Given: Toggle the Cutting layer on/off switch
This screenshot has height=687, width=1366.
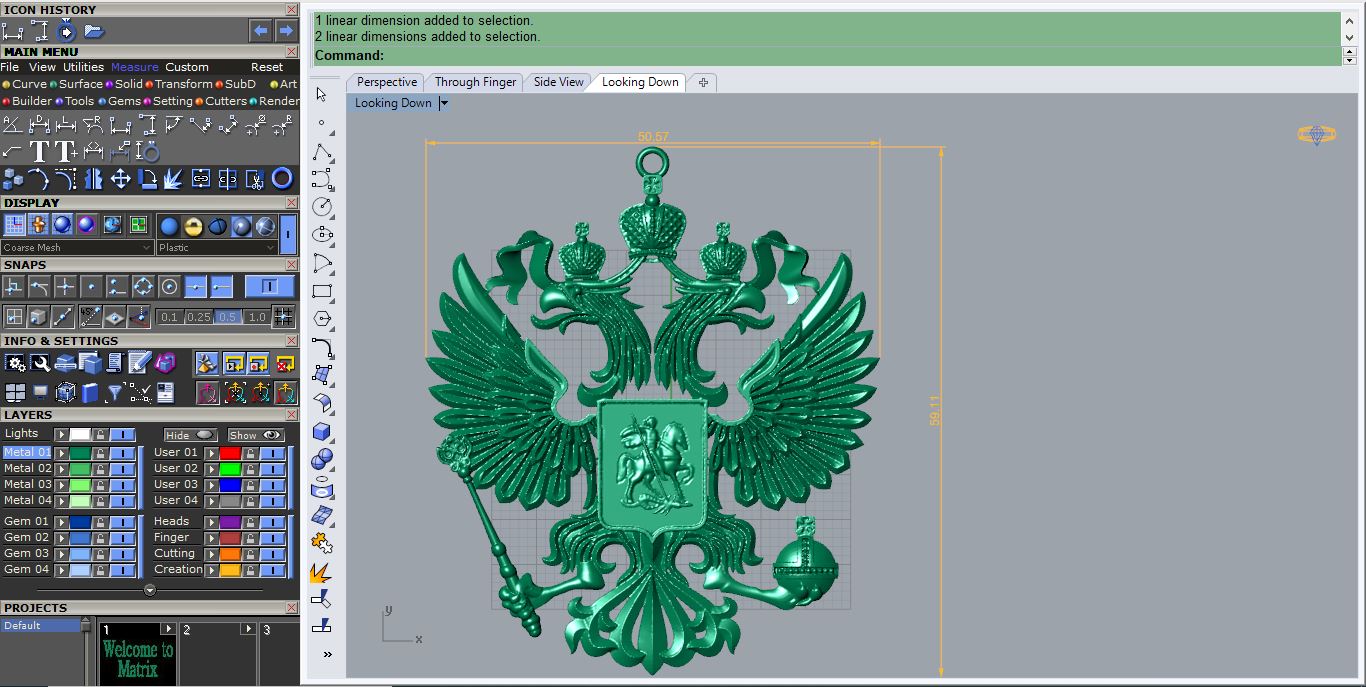Looking at the screenshot, I should (272, 554).
